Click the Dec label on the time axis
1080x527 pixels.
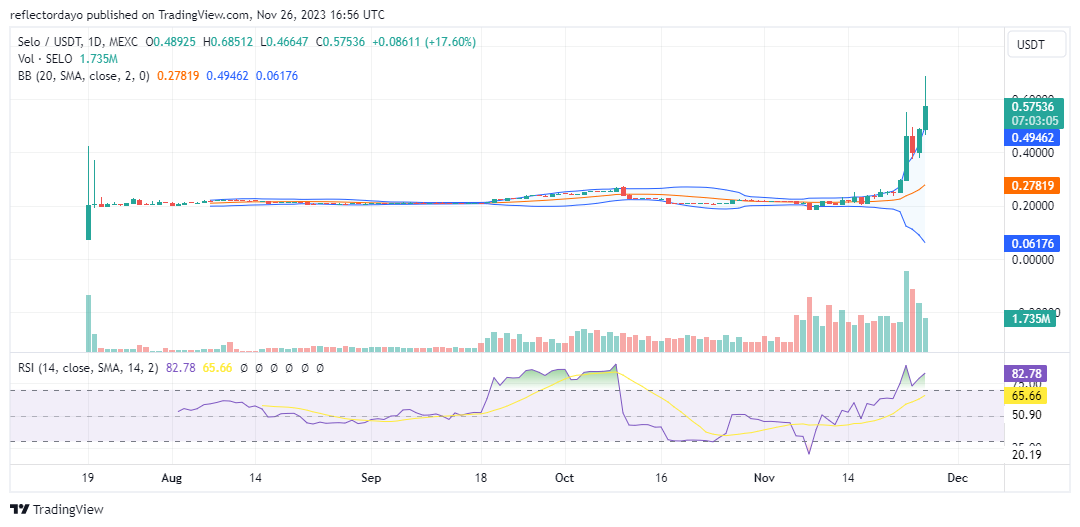[x=957, y=478]
